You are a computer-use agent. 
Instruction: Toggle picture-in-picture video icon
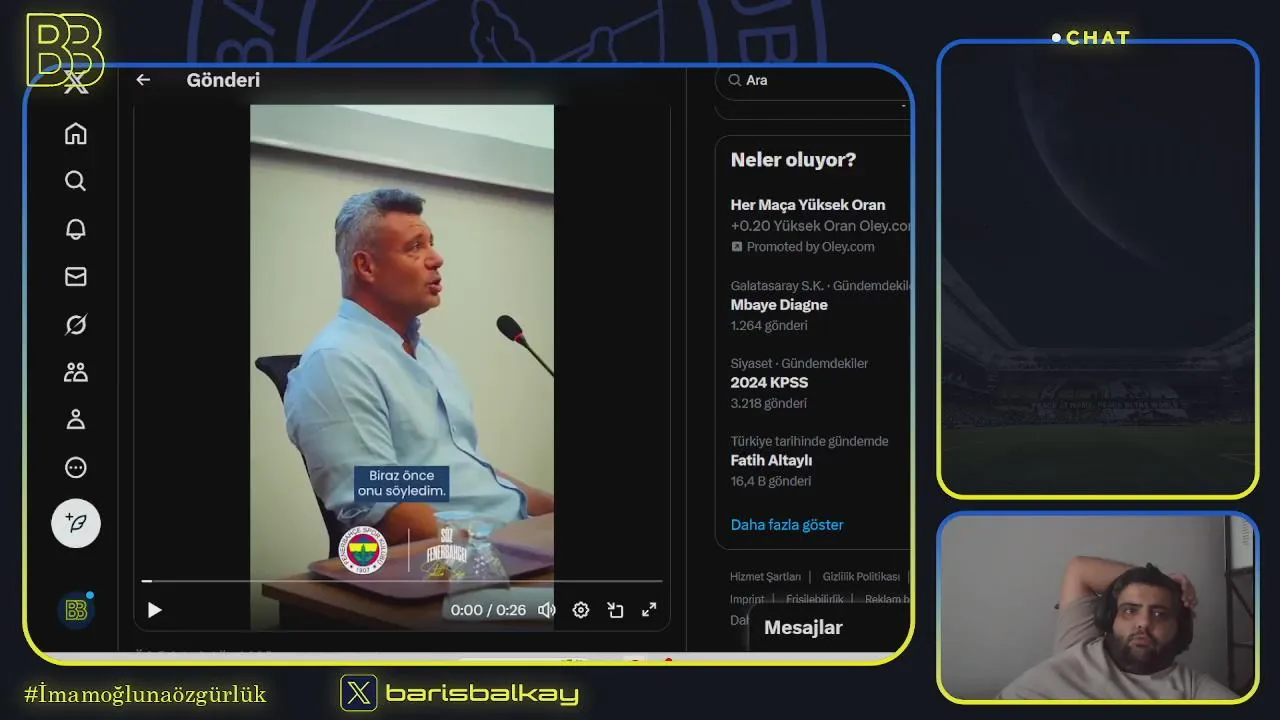[x=615, y=610]
